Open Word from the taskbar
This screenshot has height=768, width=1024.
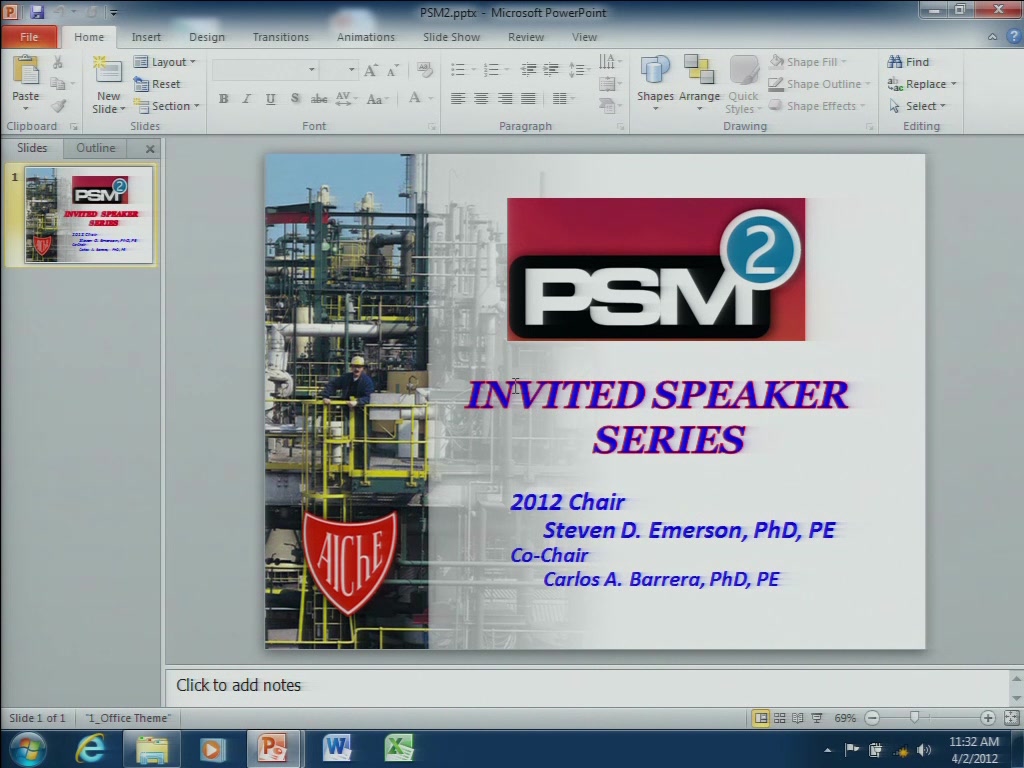coord(337,748)
